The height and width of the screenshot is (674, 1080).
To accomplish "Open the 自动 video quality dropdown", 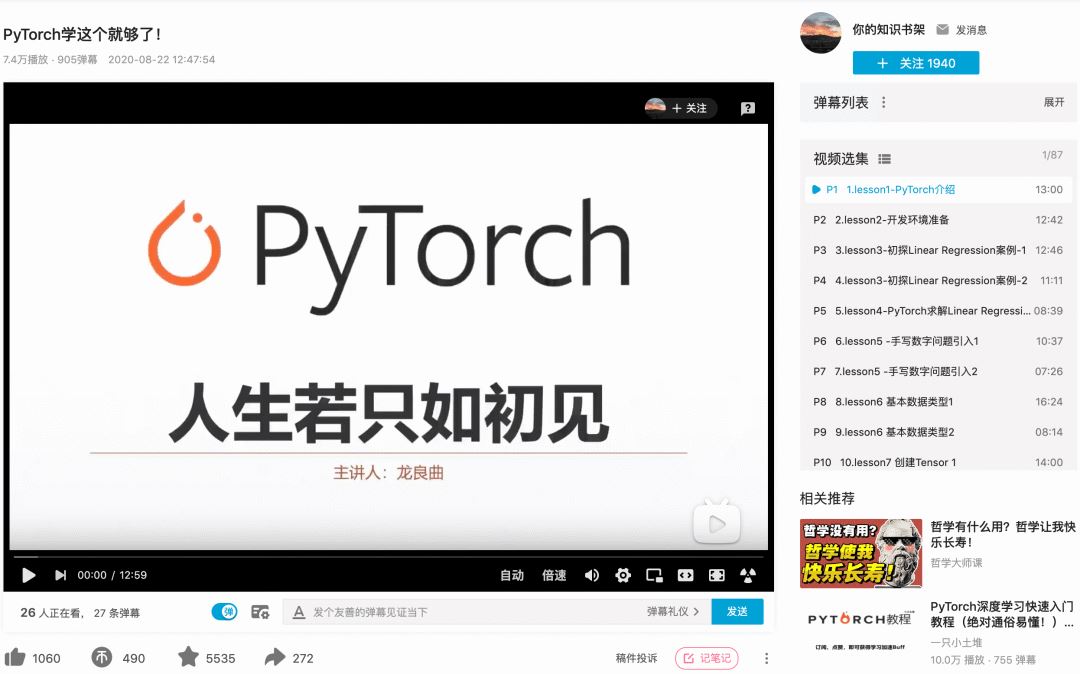I will click(513, 575).
